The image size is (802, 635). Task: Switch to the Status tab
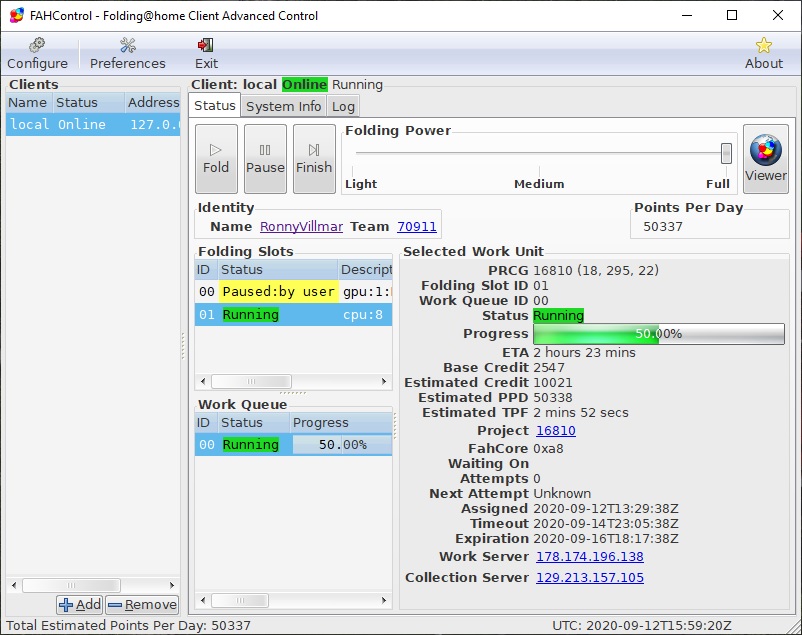click(214, 105)
